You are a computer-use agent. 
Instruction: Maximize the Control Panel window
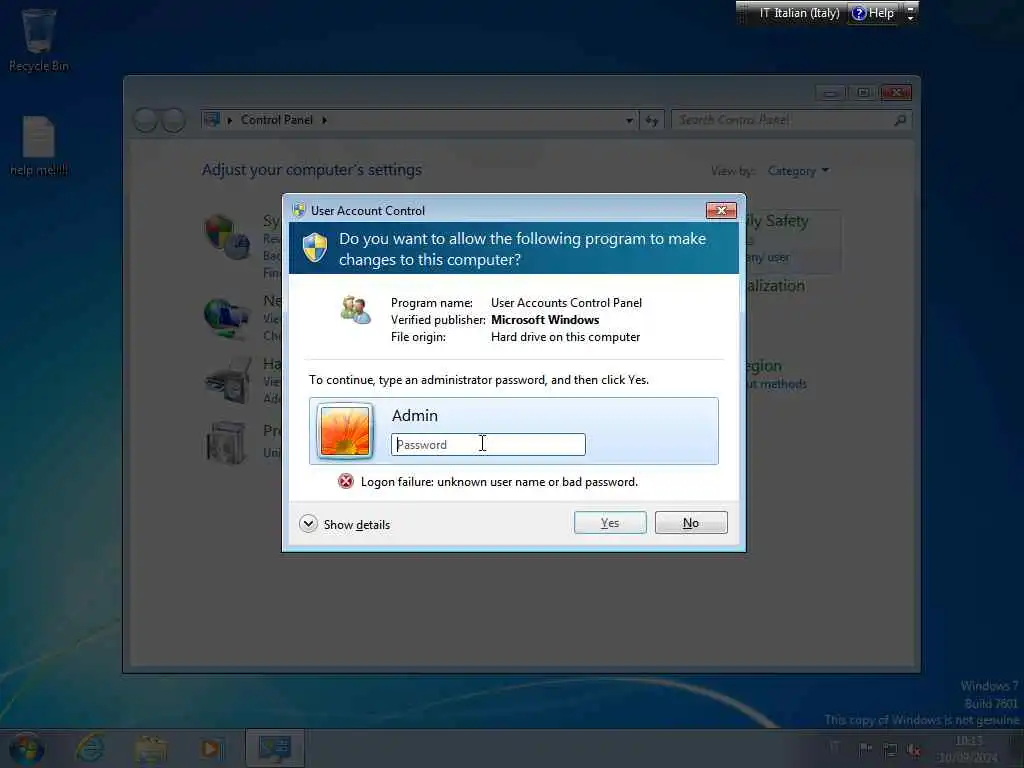click(863, 93)
